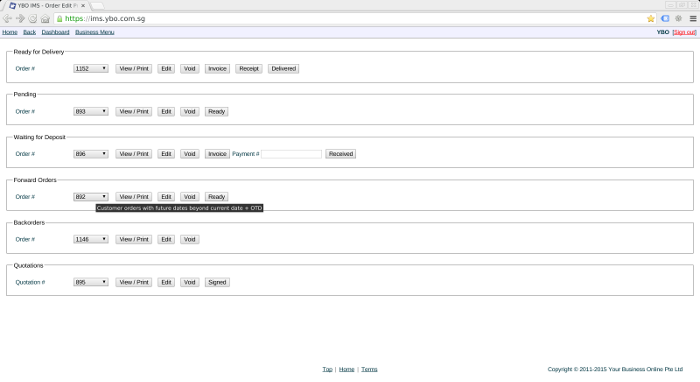Image resolution: width=700 pixels, height=382 pixels.
Task: Expand Waiting for Deposit order dropdown
Action: 91,154
